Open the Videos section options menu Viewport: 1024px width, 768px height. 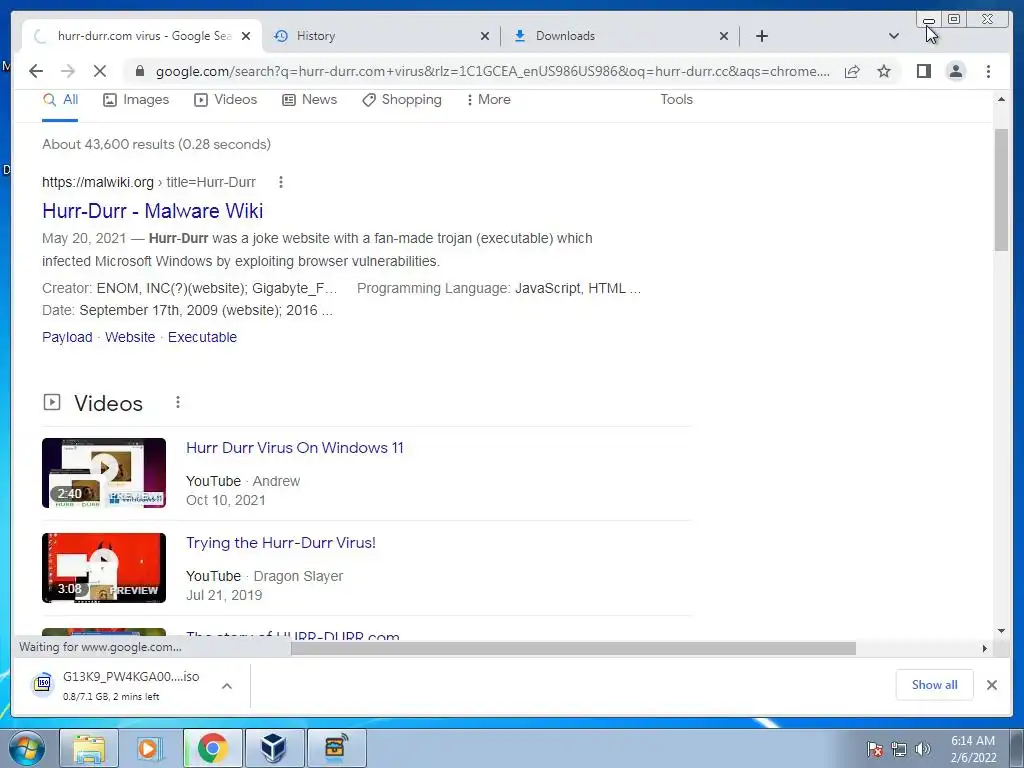tap(178, 402)
